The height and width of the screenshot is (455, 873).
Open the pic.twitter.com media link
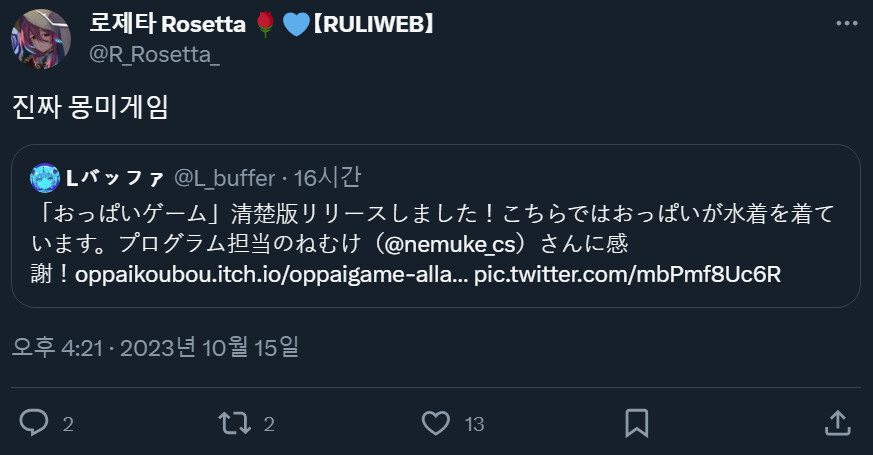point(627,275)
